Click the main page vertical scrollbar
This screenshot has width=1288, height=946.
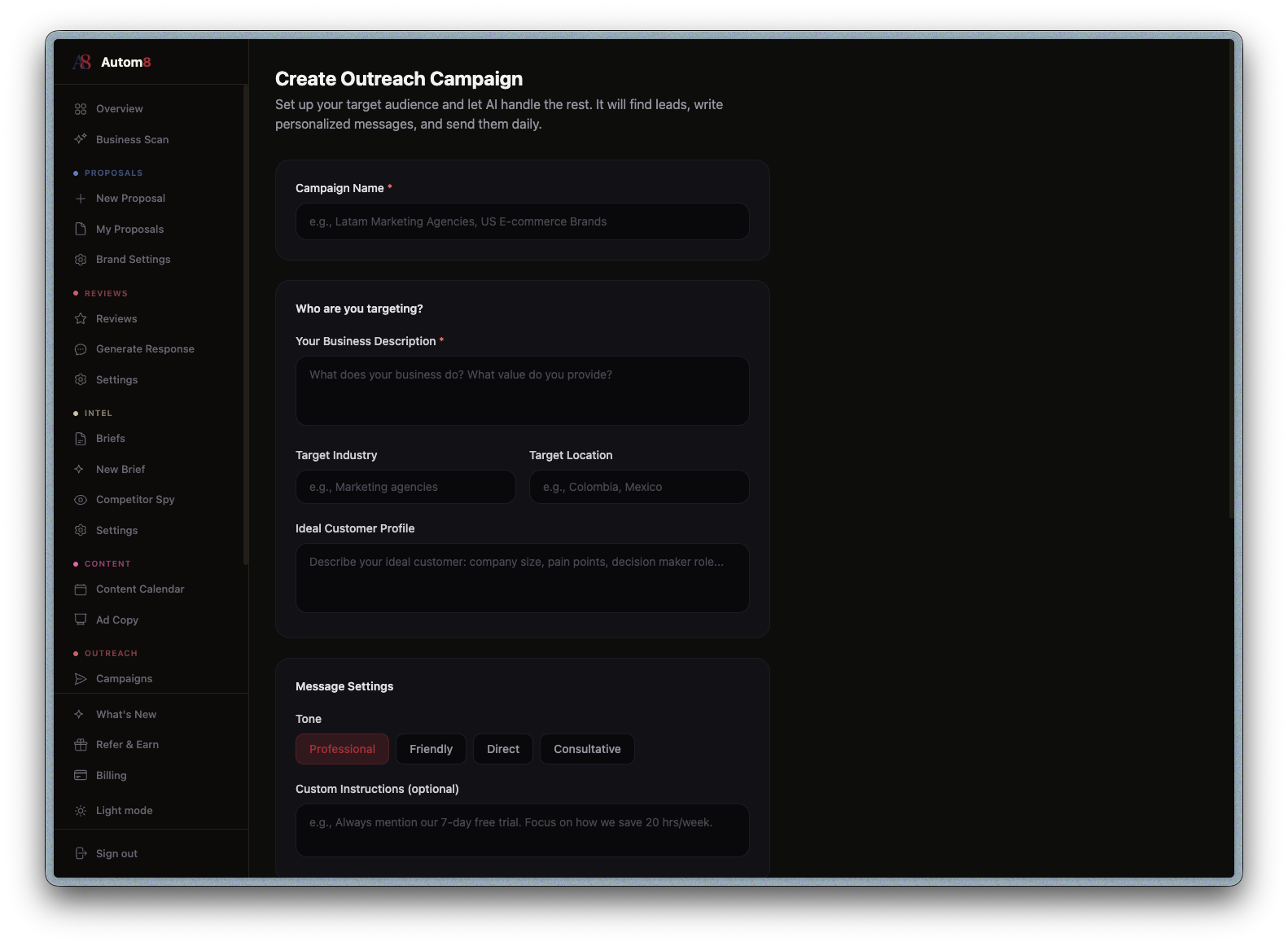(x=1231, y=278)
